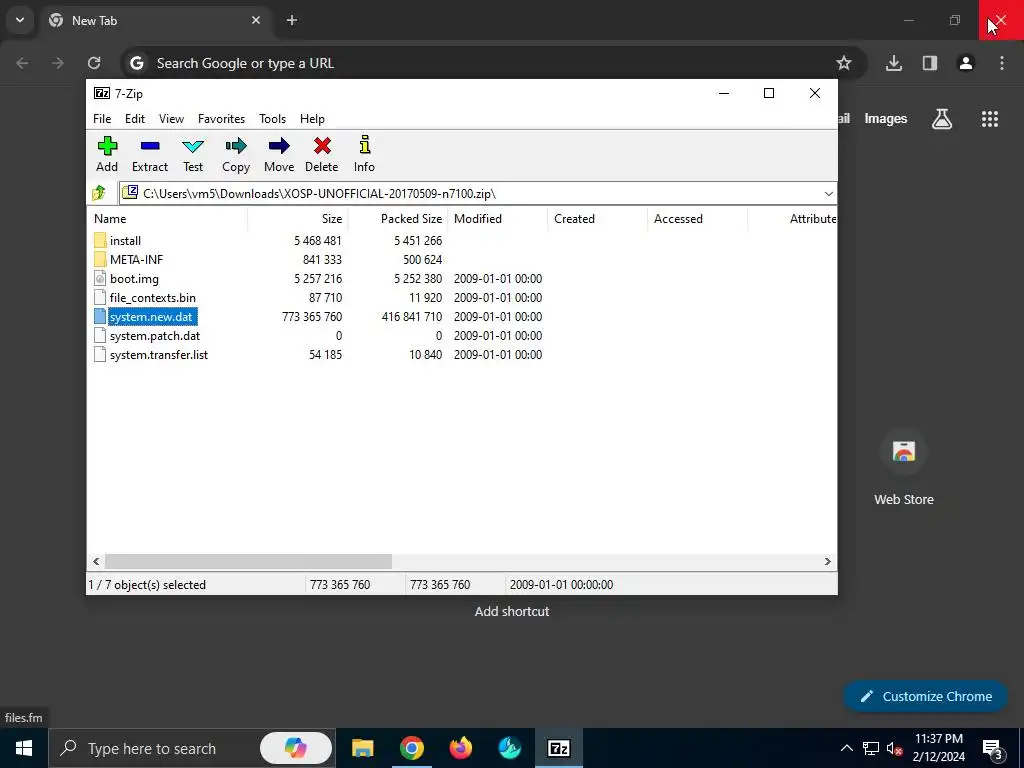
Task: Select the New Tab Chrome tab
Action: point(157,20)
